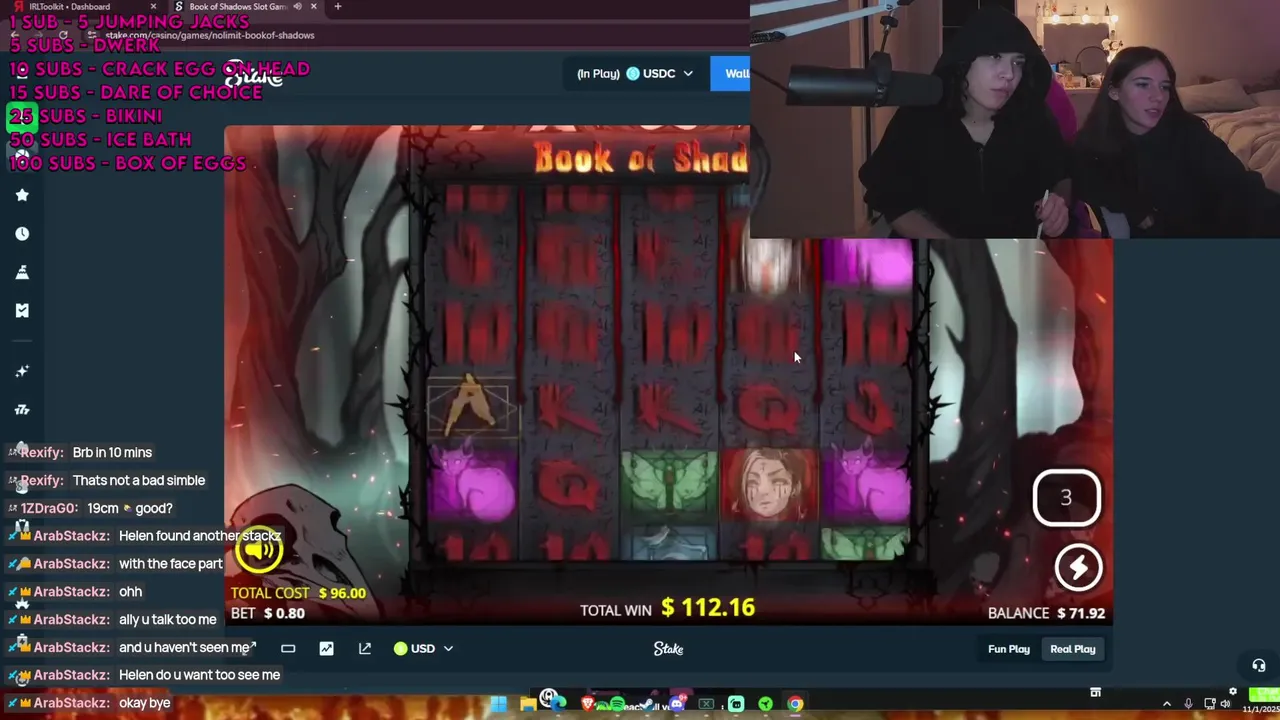Open a new browser tab
Viewport: 1280px width, 720px height.
[x=337, y=7]
